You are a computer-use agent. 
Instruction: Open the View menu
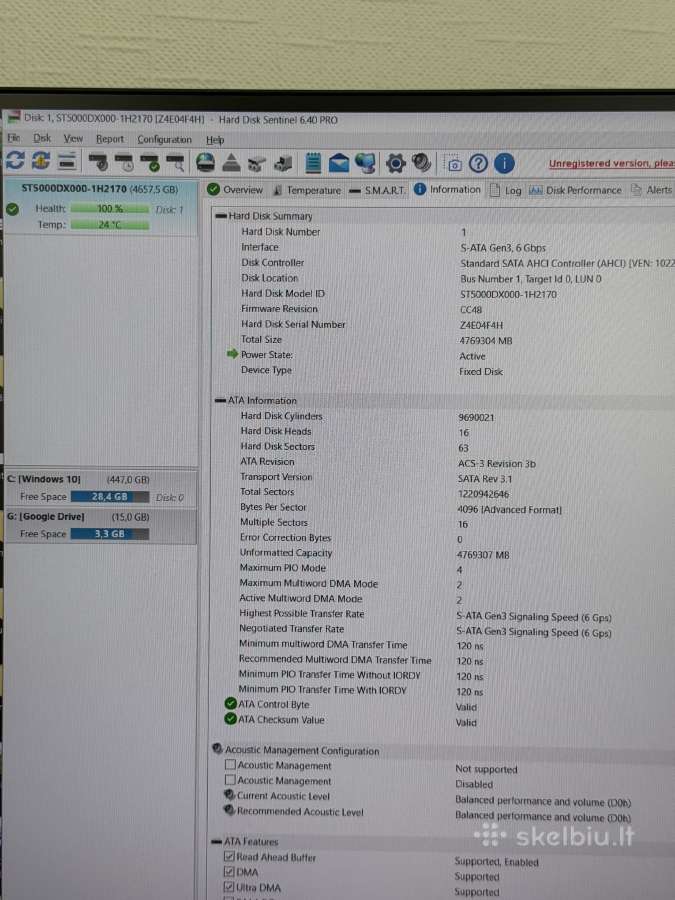click(x=73, y=138)
